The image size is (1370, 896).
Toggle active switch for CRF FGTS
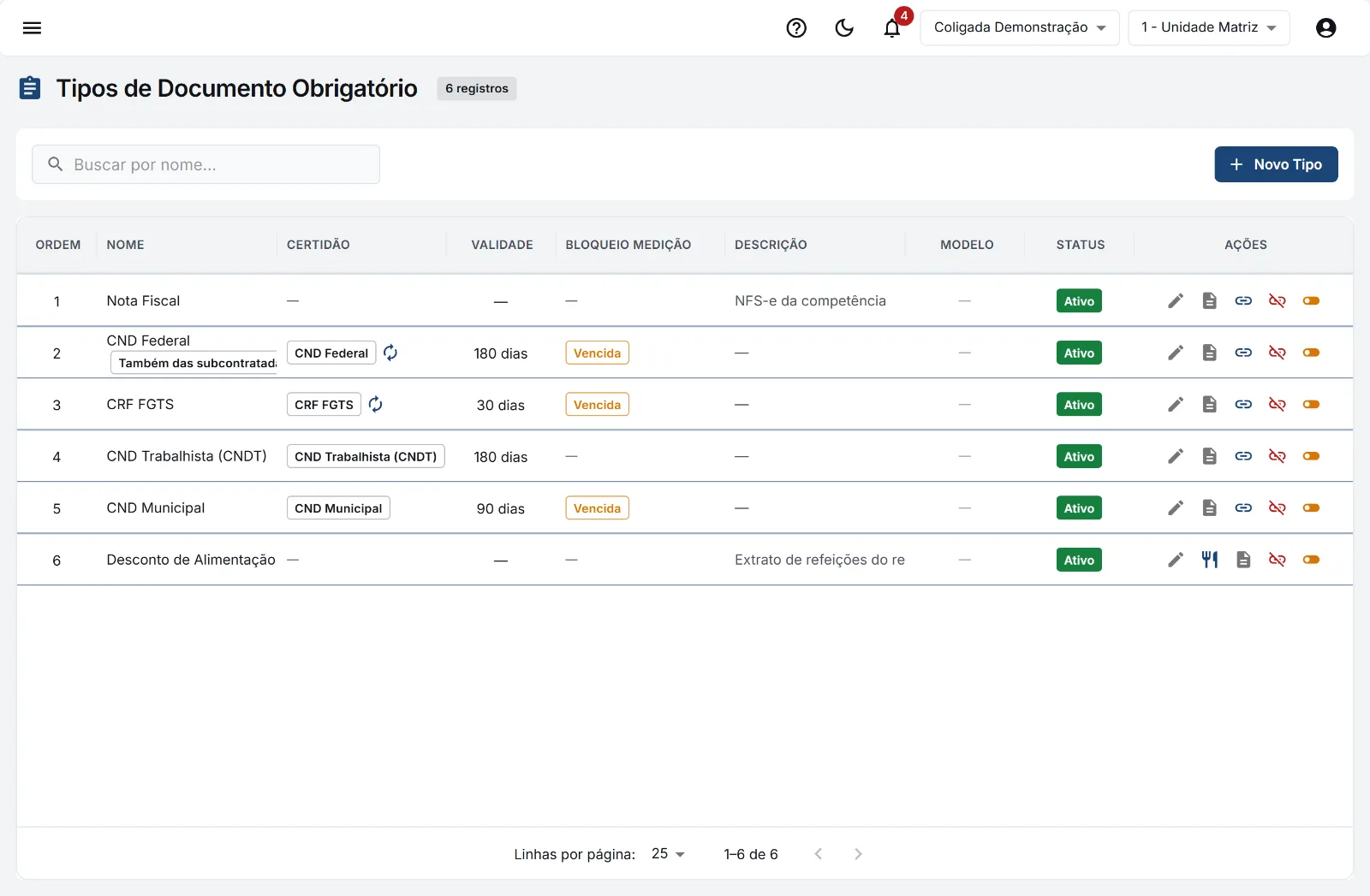coord(1311,404)
